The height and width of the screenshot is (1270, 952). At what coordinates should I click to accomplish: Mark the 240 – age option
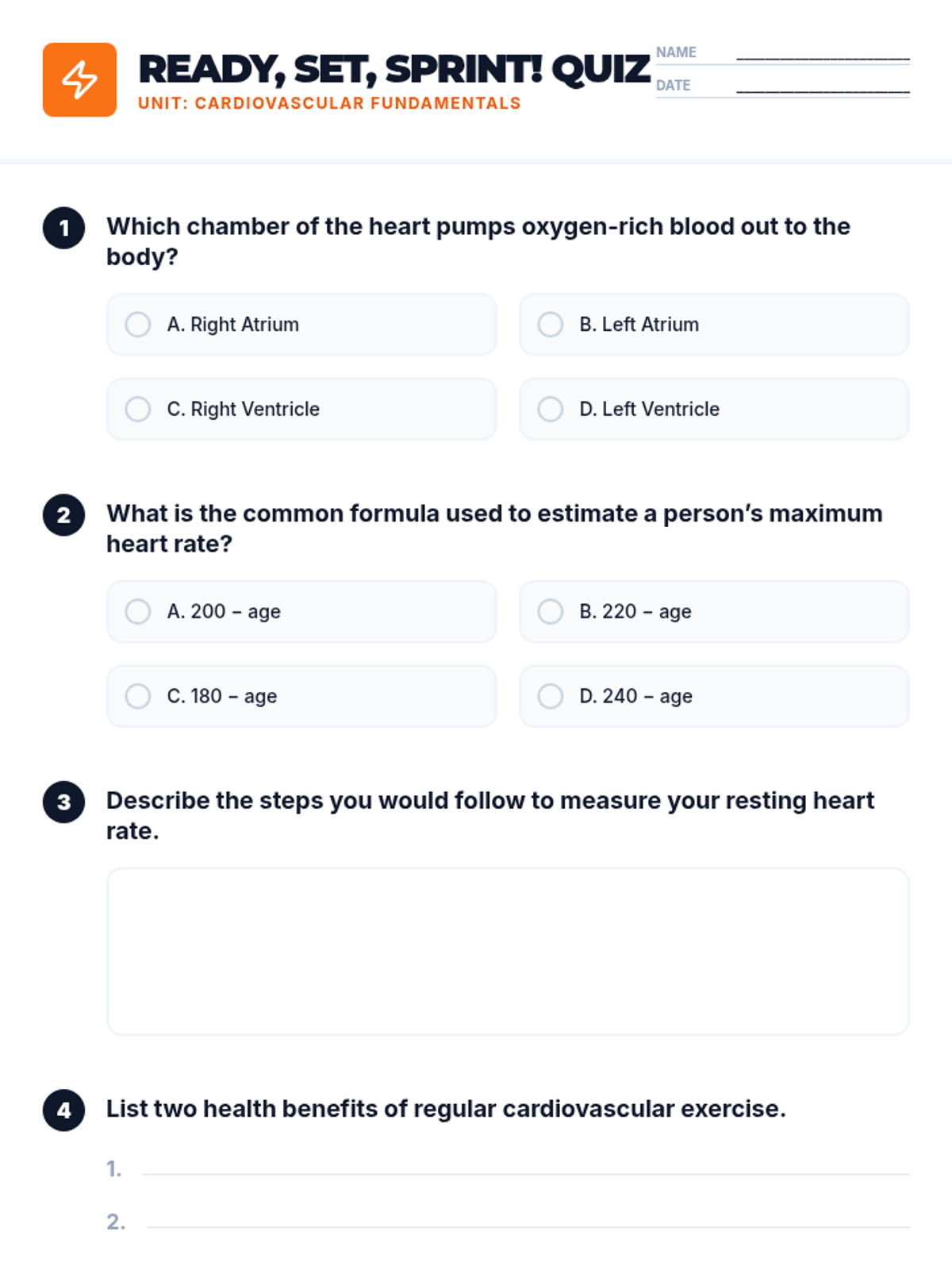(551, 696)
